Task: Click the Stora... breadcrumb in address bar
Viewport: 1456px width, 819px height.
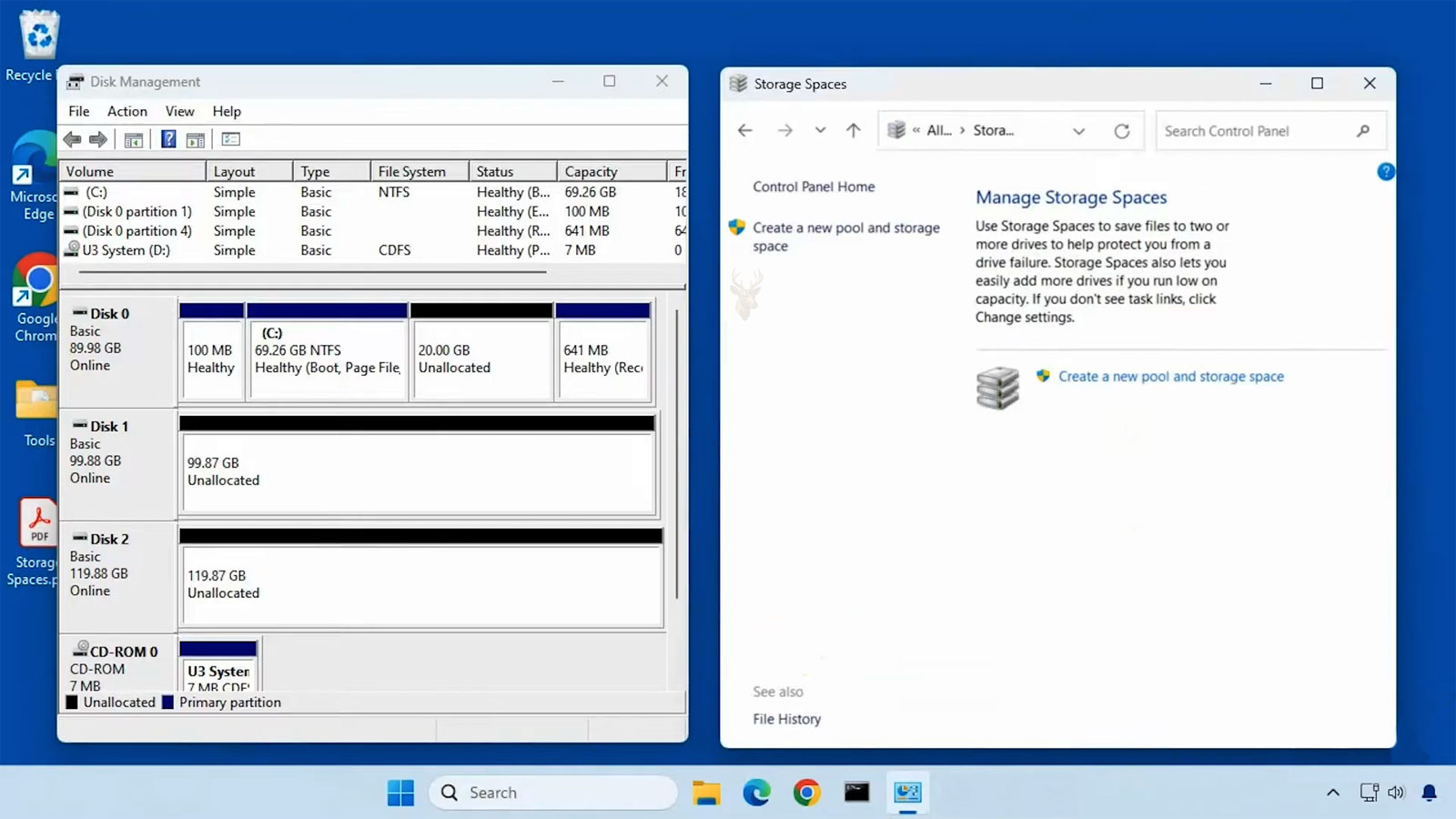Action: point(994,130)
